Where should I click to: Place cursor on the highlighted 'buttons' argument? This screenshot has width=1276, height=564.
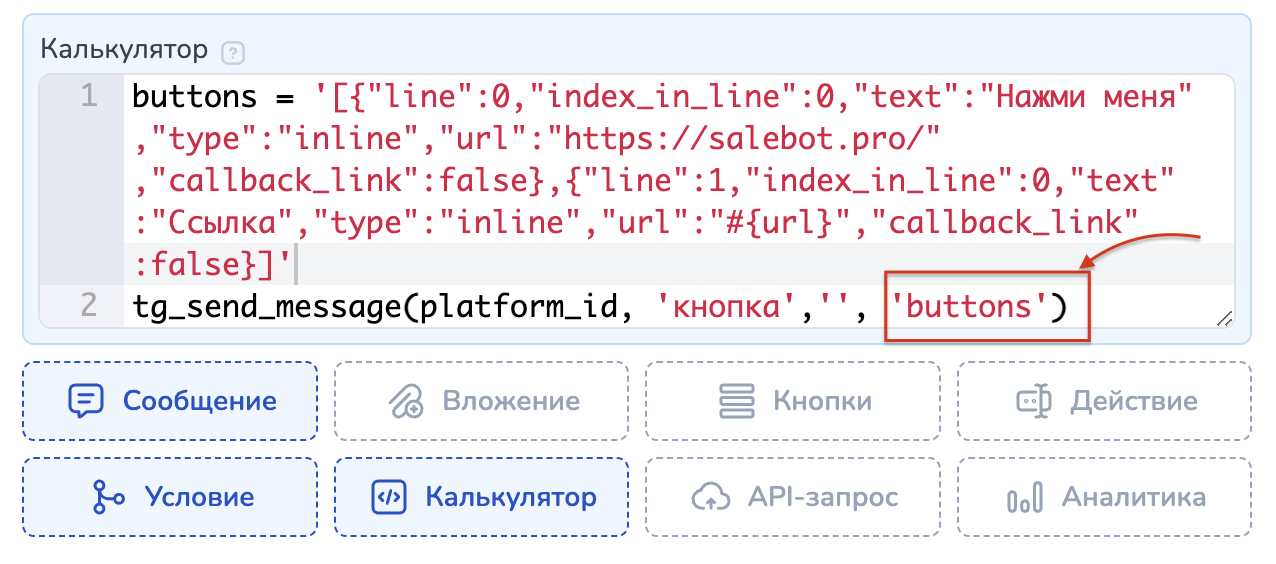(x=967, y=306)
